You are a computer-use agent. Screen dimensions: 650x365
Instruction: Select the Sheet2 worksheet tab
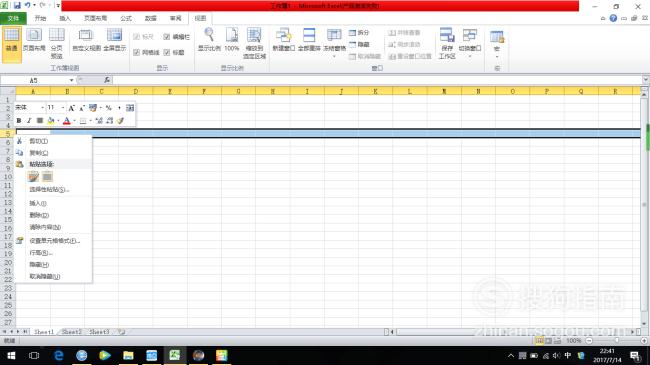pyautogui.click(x=71, y=332)
